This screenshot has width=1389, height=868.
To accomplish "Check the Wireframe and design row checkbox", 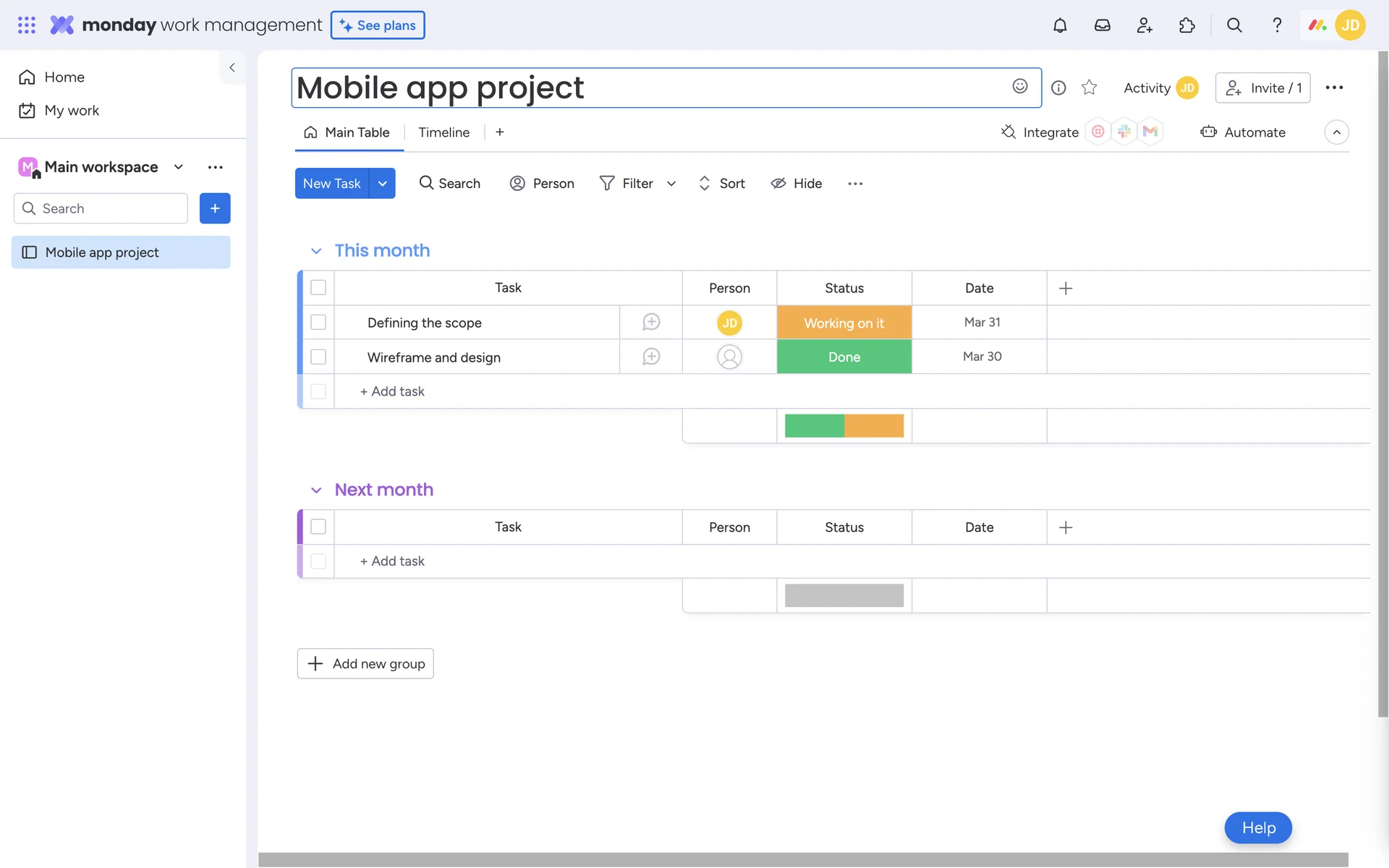I will (318, 357).
